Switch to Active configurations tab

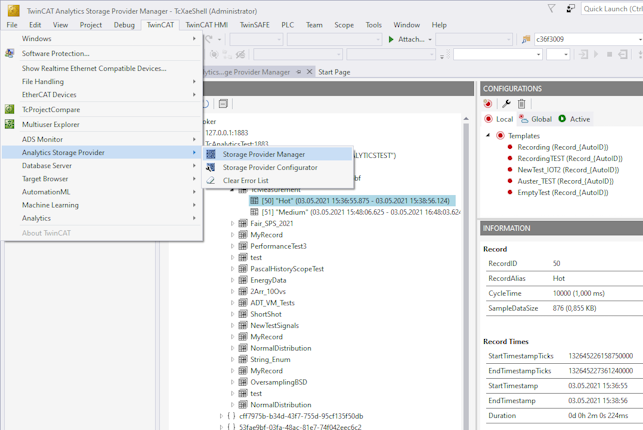pyautogui.click(x=574, y=119)
